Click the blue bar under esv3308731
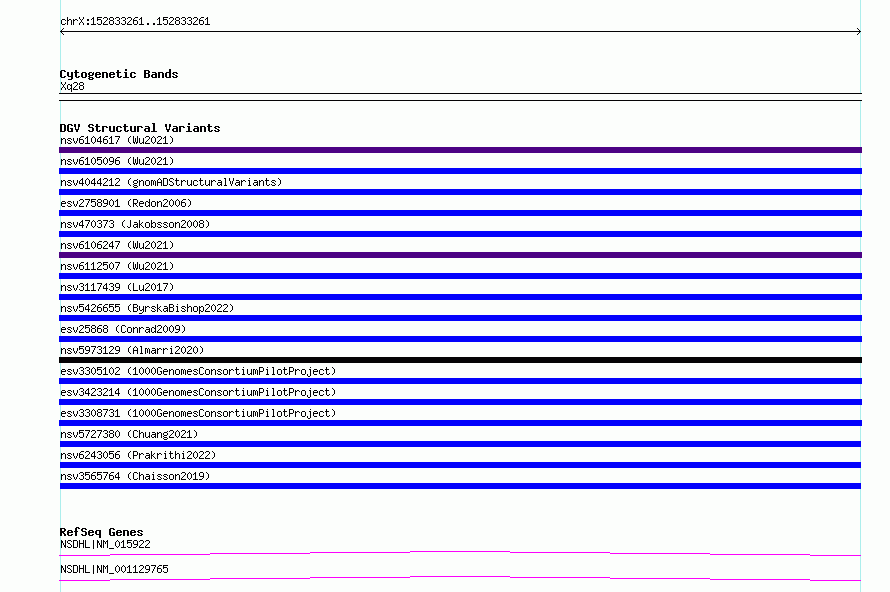The image size is (890, 592). point(460,423)
